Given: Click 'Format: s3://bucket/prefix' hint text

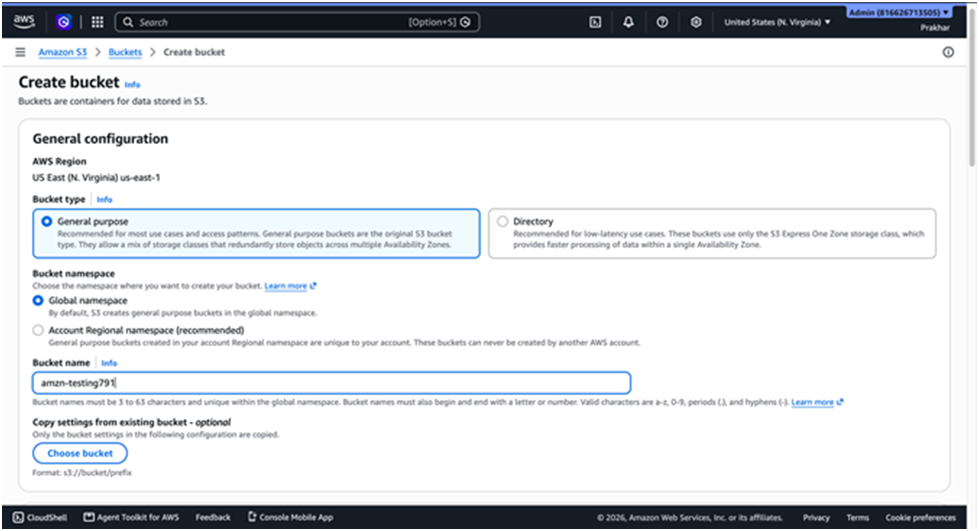Looking at the screenshot, I should 82,473.
